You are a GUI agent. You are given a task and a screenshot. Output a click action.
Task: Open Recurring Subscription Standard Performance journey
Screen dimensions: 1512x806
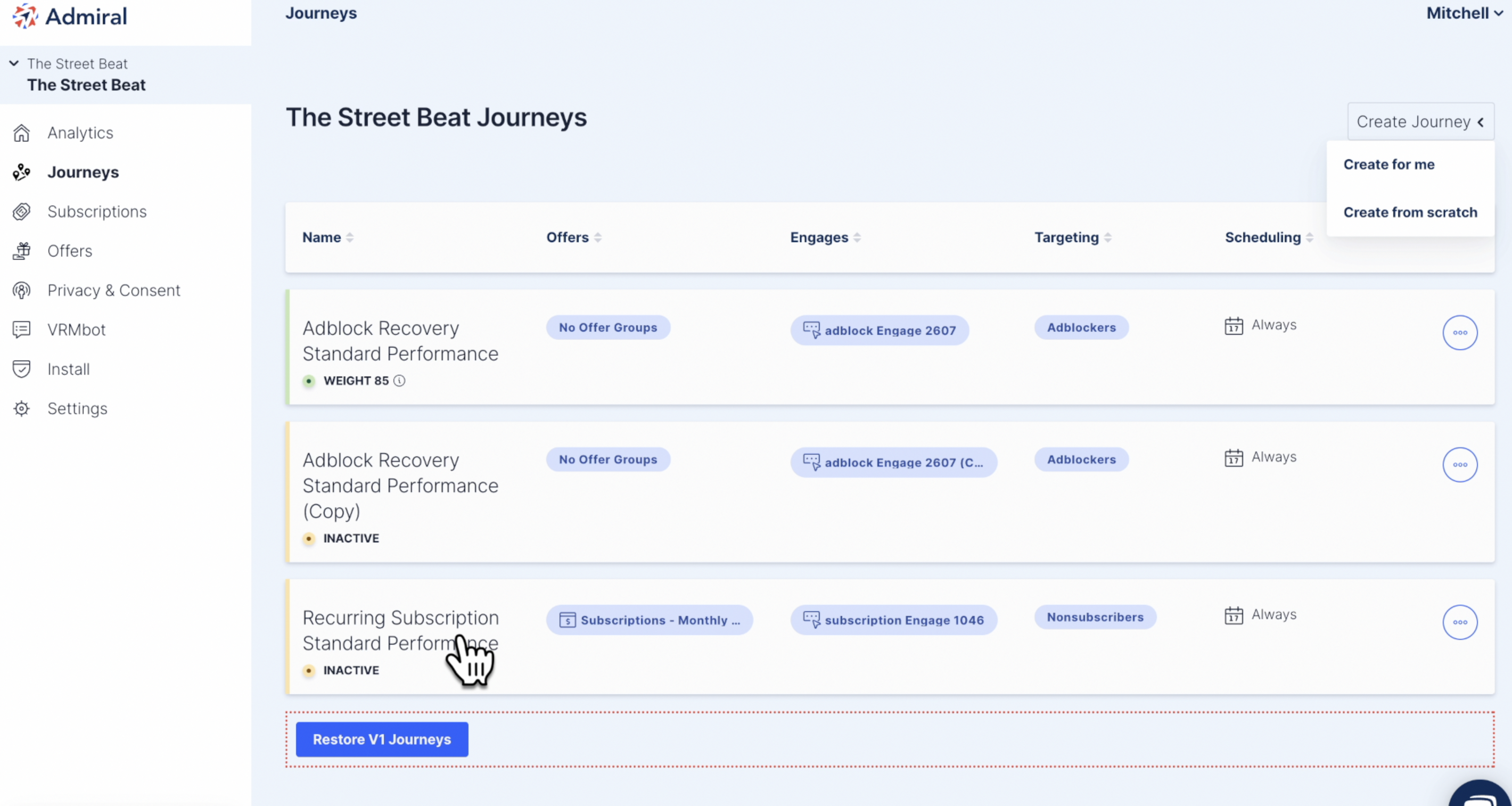tap(400, 631)
